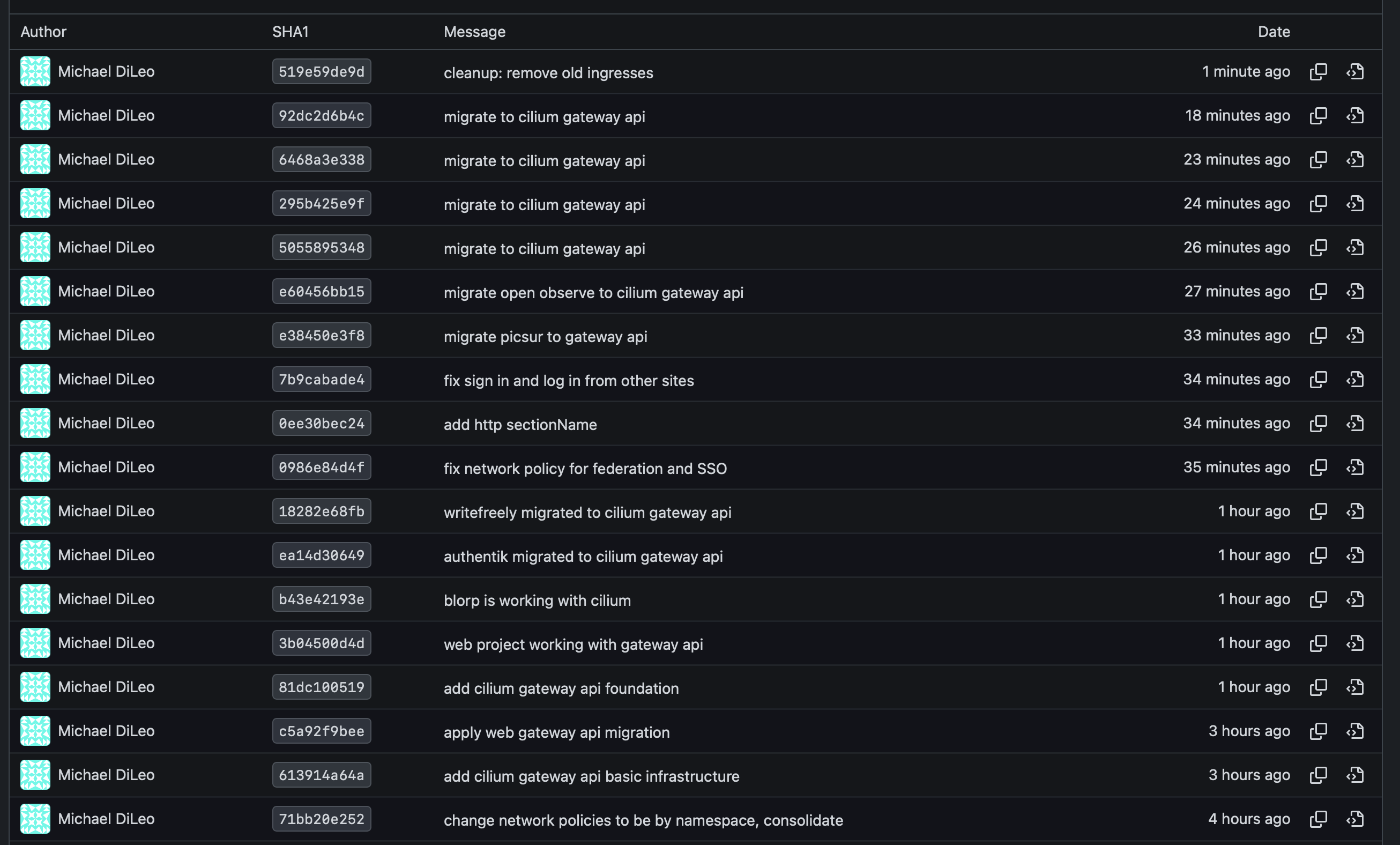
Task: Open "fix sign in and log in" commit message
Action: [568, 381]
